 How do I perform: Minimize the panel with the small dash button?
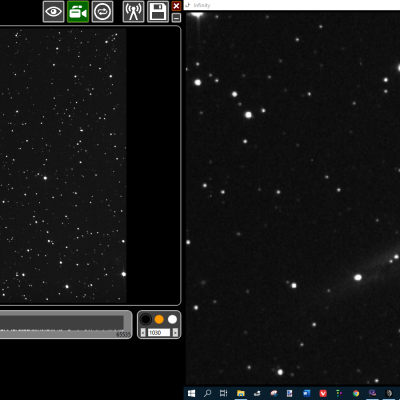click(x=176, y=18)
